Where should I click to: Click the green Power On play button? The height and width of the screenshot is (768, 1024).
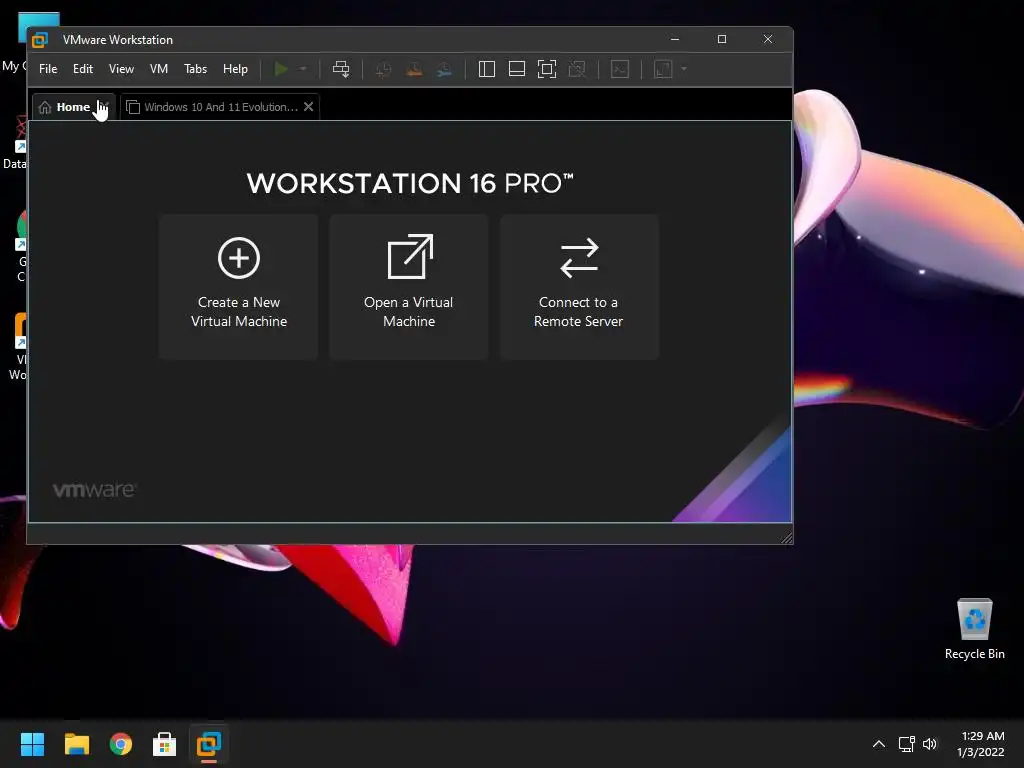[x=281, y=69]
